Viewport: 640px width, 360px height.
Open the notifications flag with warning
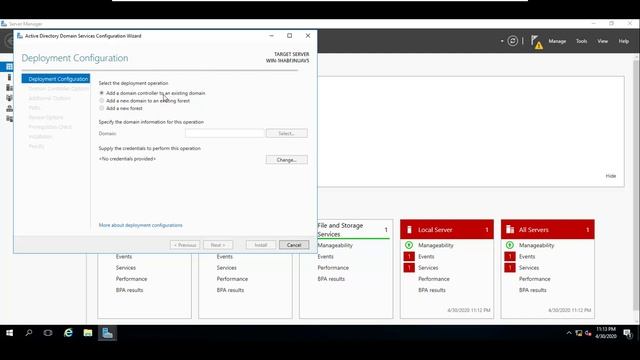[x=536, y=42]
